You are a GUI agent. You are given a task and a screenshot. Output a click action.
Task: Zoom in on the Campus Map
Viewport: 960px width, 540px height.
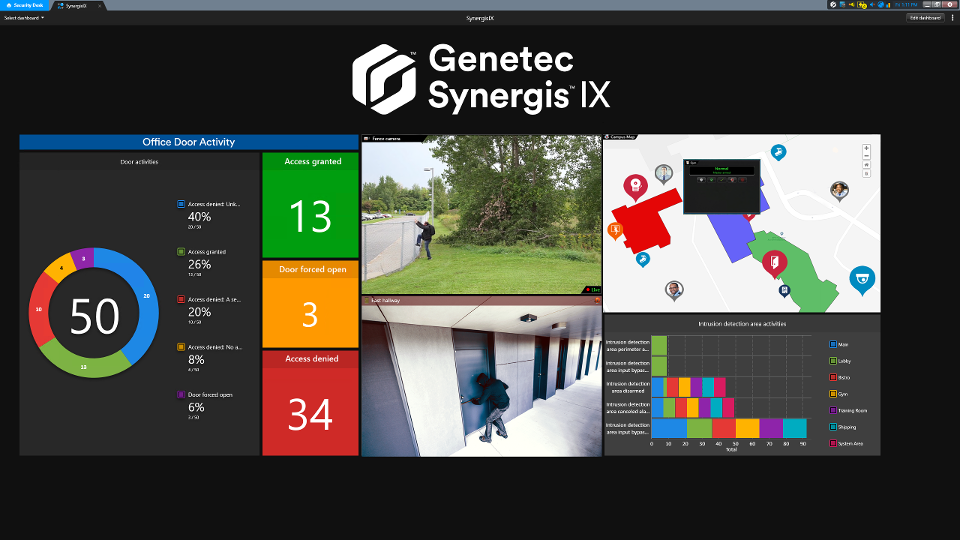(x=866, y=148)
